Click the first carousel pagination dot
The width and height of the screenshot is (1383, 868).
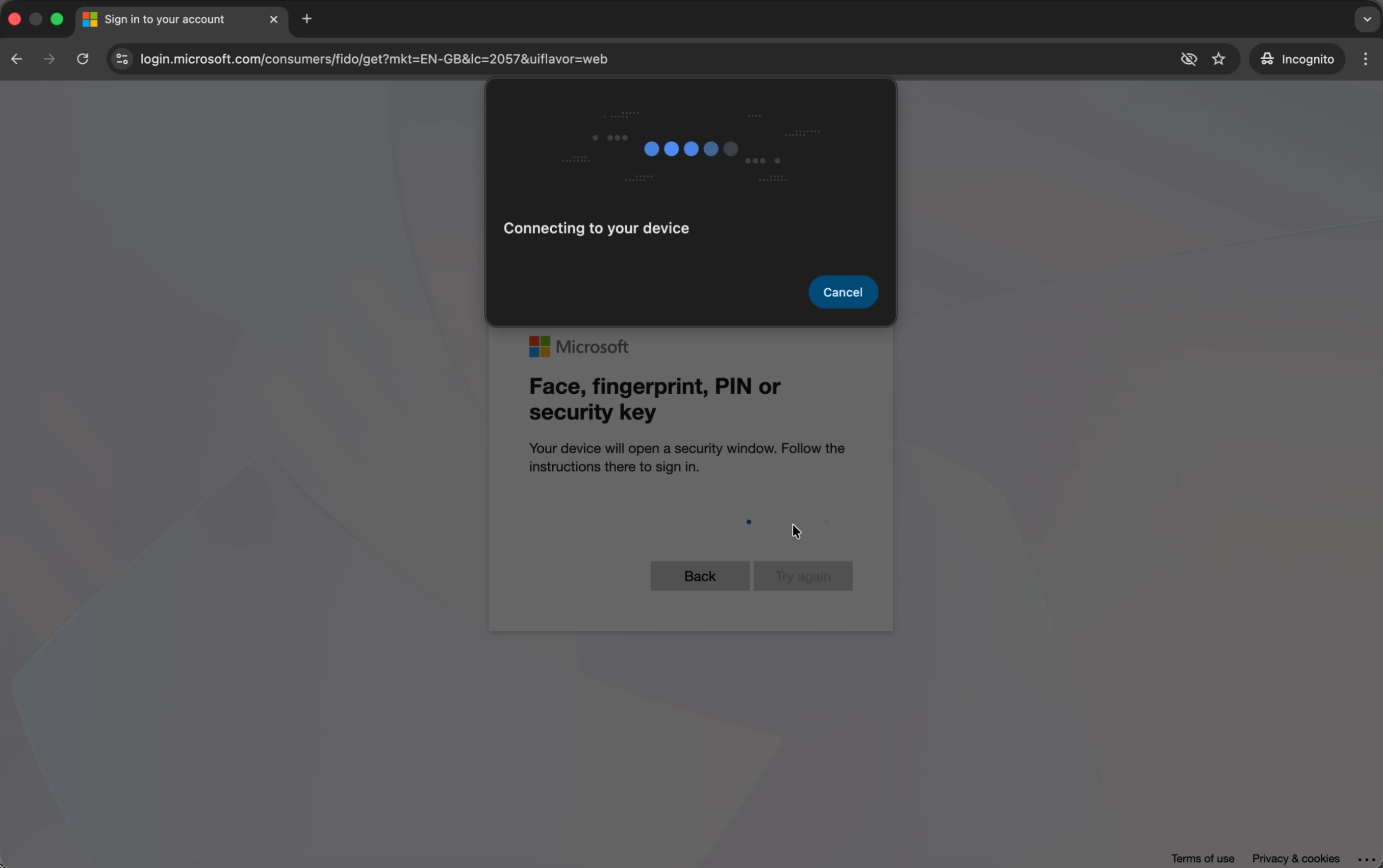[748, 521]
